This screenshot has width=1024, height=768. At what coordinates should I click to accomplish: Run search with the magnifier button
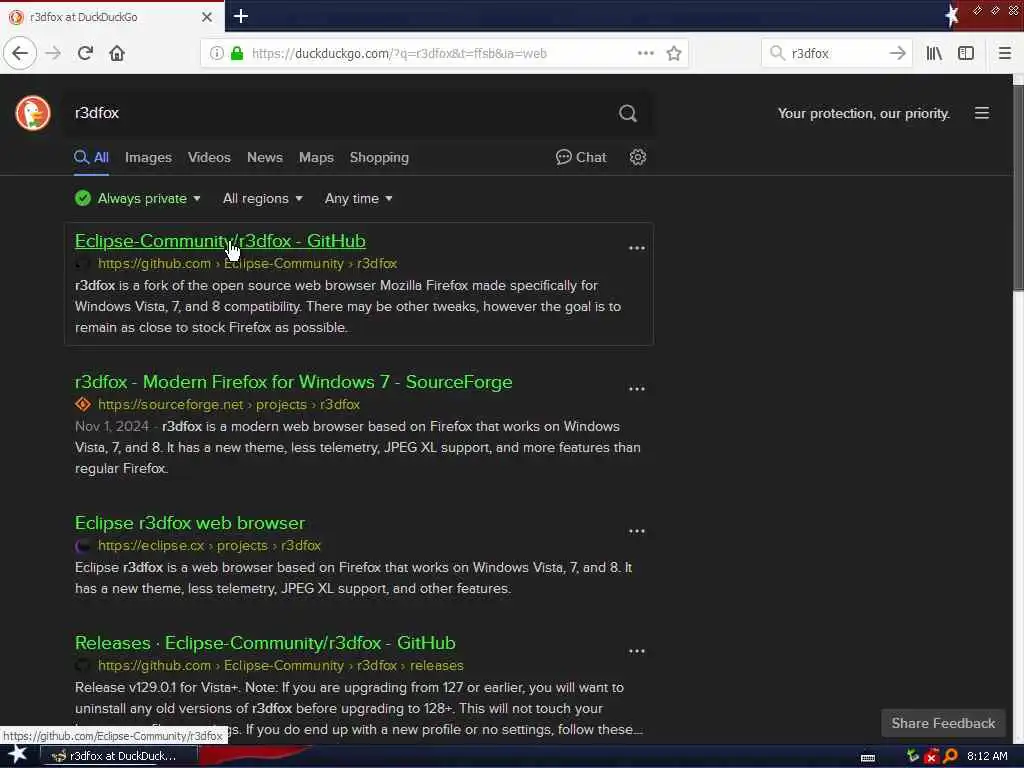pos(628,114)
